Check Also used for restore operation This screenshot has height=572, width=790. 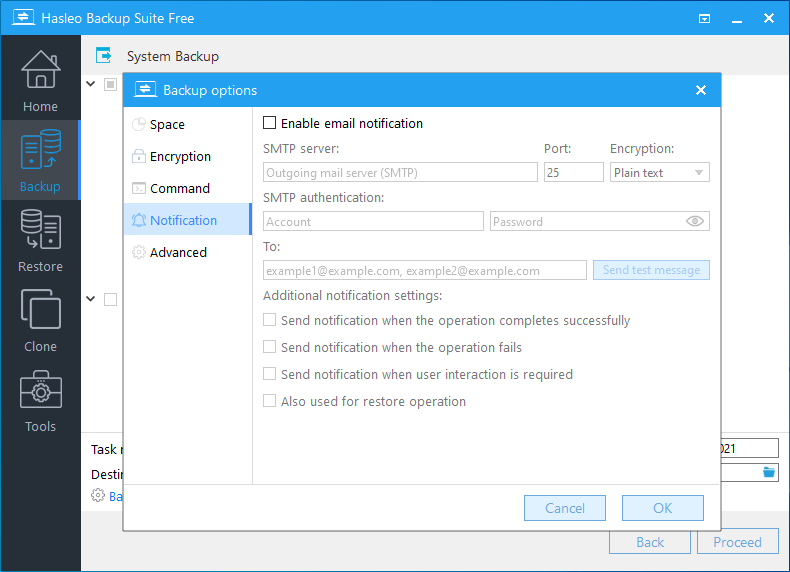[x=270, y=401]
